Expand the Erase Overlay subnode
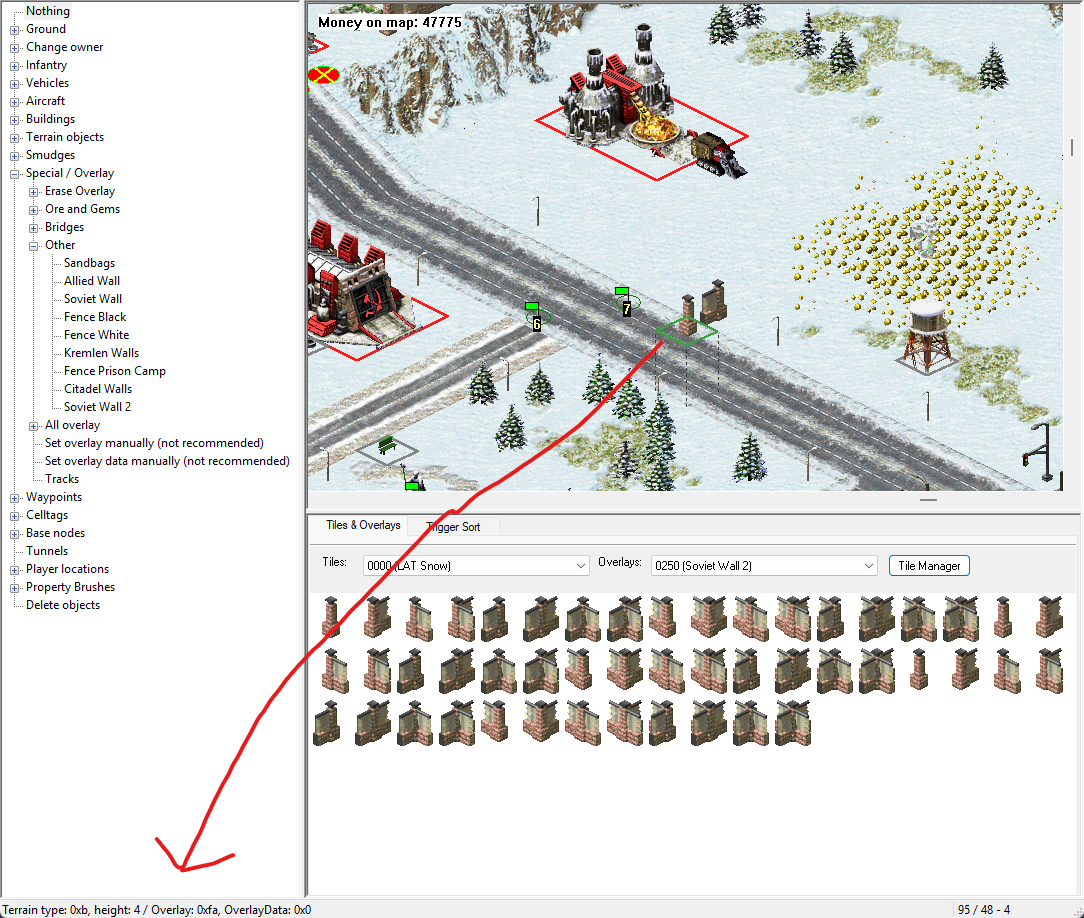Viewport: 1084px width, 918px height. (x=33, y=192)
